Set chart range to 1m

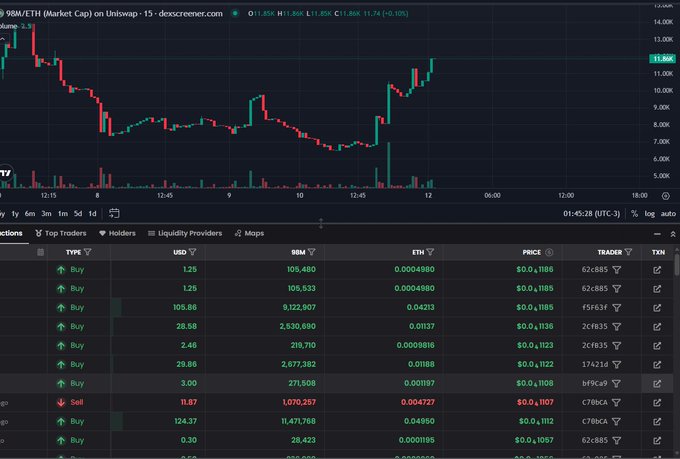point(63,213)
